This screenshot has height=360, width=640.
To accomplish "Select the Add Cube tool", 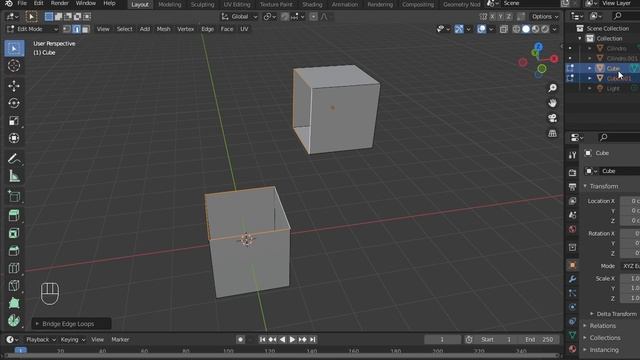I will coord(14,196).
